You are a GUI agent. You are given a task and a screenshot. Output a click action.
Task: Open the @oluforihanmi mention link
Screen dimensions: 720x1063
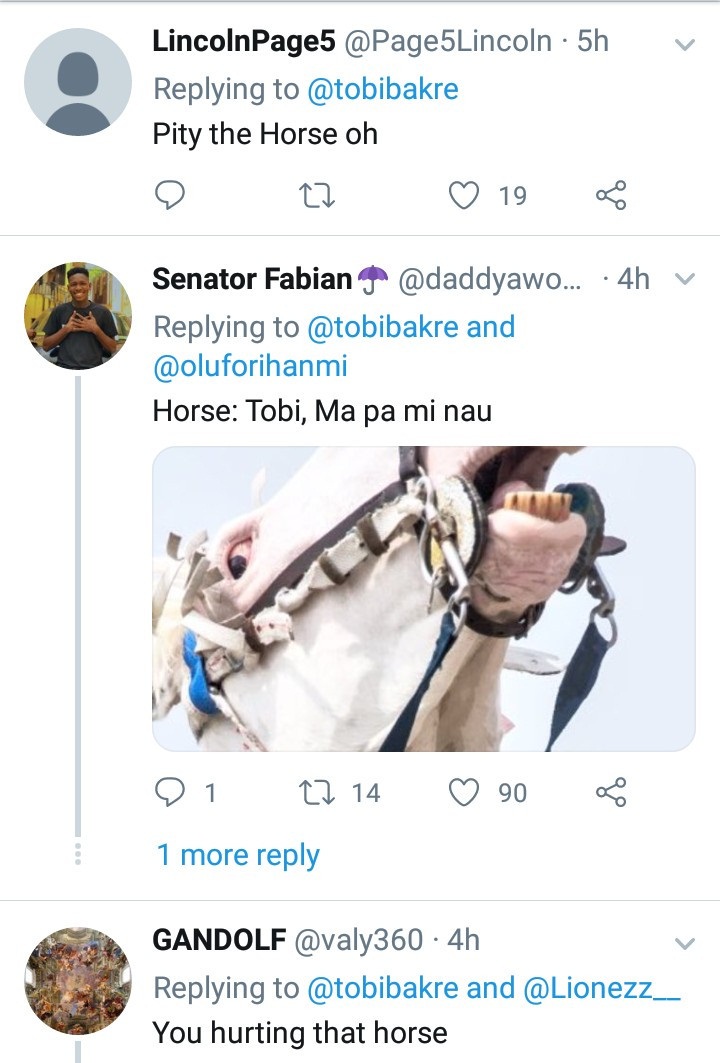250,366
